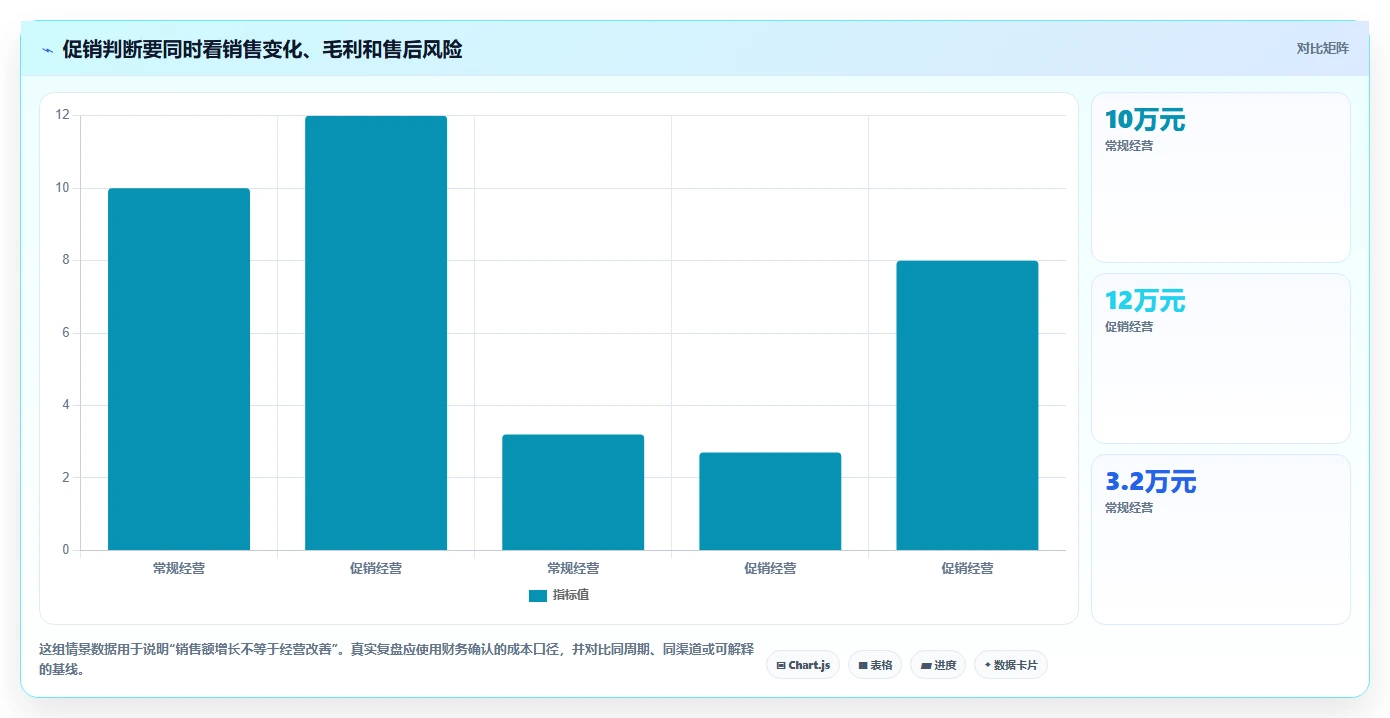Click the y-axis tick label 12
The width and height of the screenshot is (1390, 718).
[x=63, y=115]
